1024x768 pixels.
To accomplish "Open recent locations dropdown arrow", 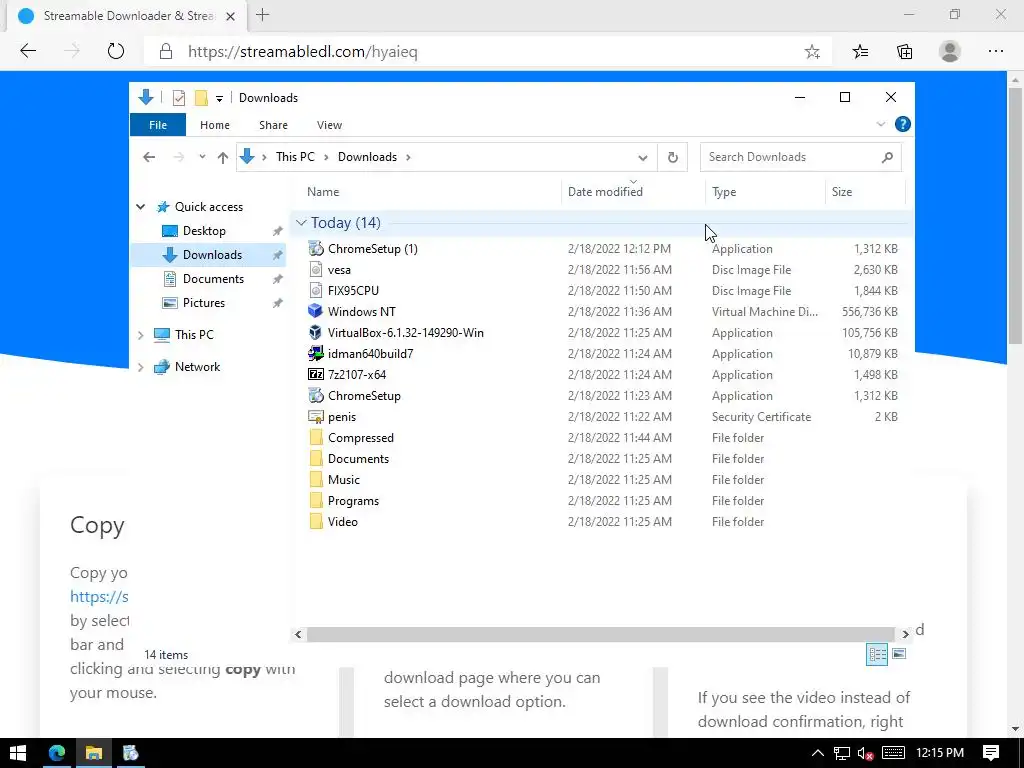I will click(202, 157).
